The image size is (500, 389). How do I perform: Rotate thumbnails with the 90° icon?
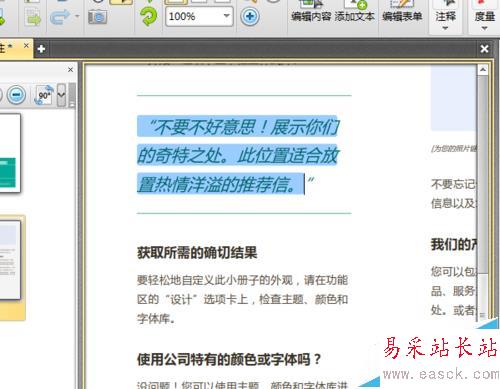(44, 95)
